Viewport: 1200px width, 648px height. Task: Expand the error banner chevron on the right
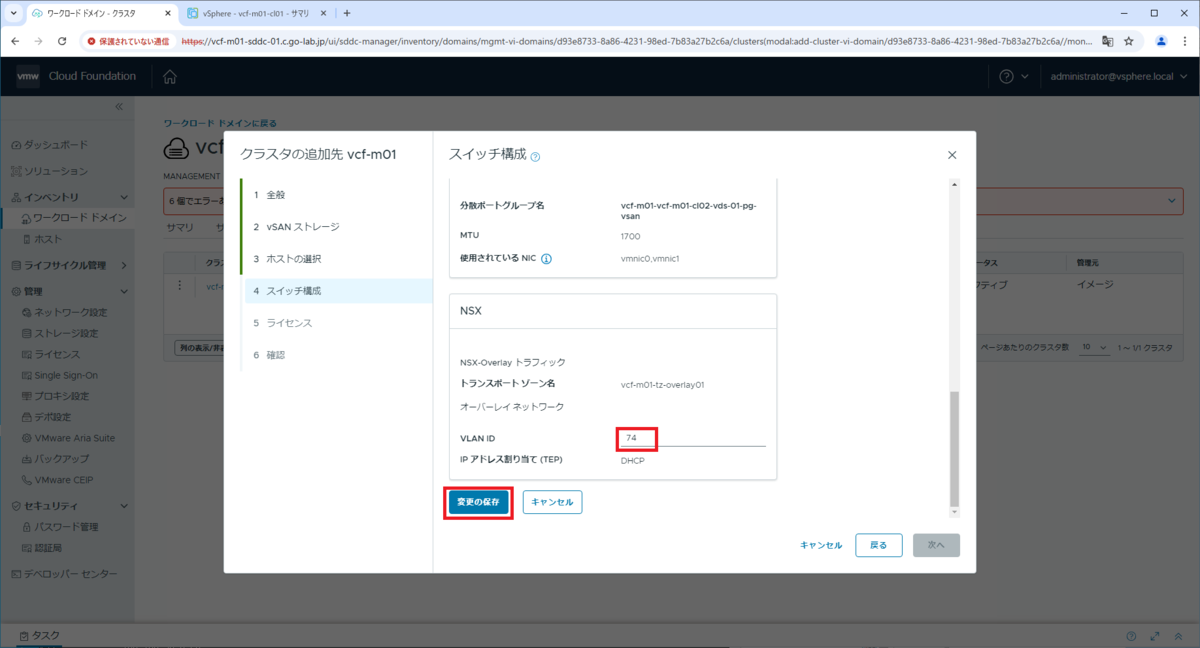(x=1173, y=201)
